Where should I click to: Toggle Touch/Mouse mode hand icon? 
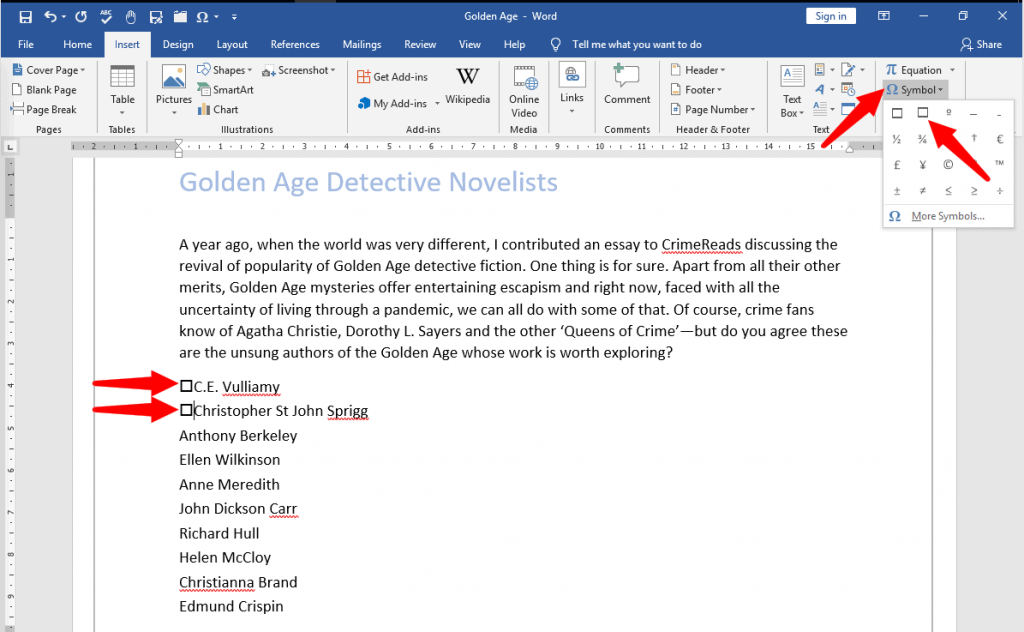[x=131, y=17]
